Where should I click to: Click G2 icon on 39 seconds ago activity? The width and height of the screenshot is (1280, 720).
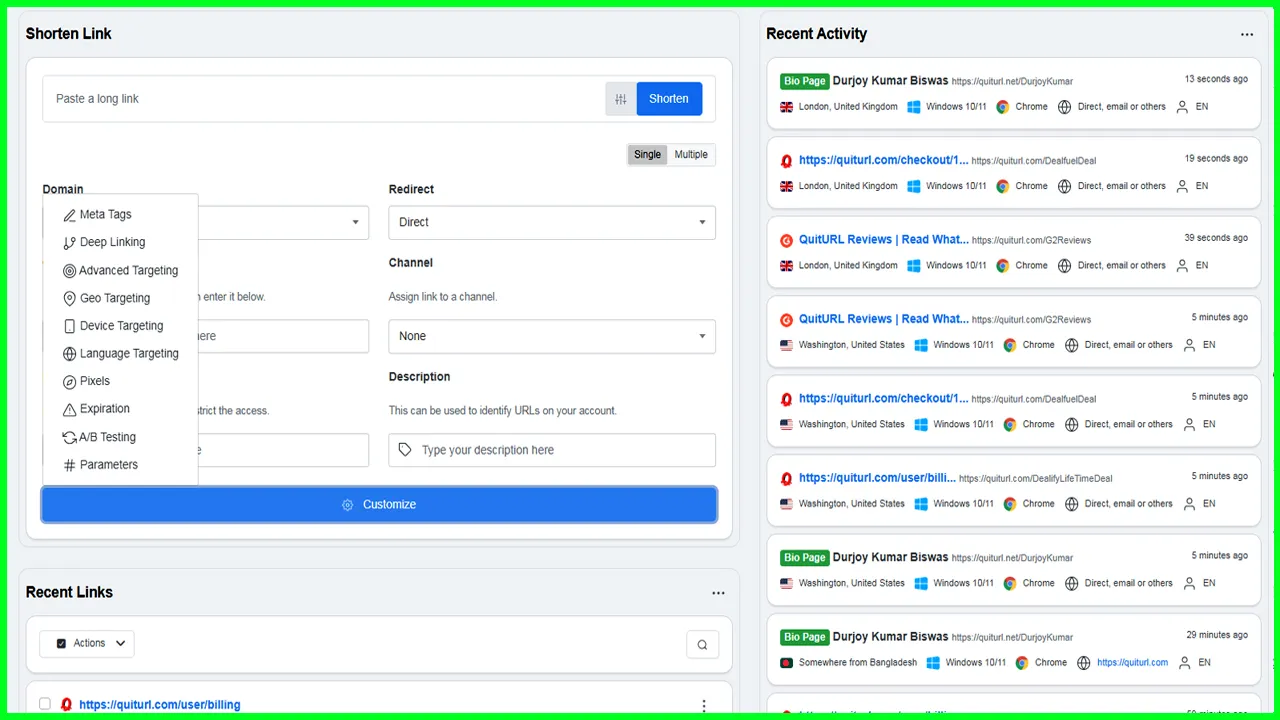click(787, 240)
